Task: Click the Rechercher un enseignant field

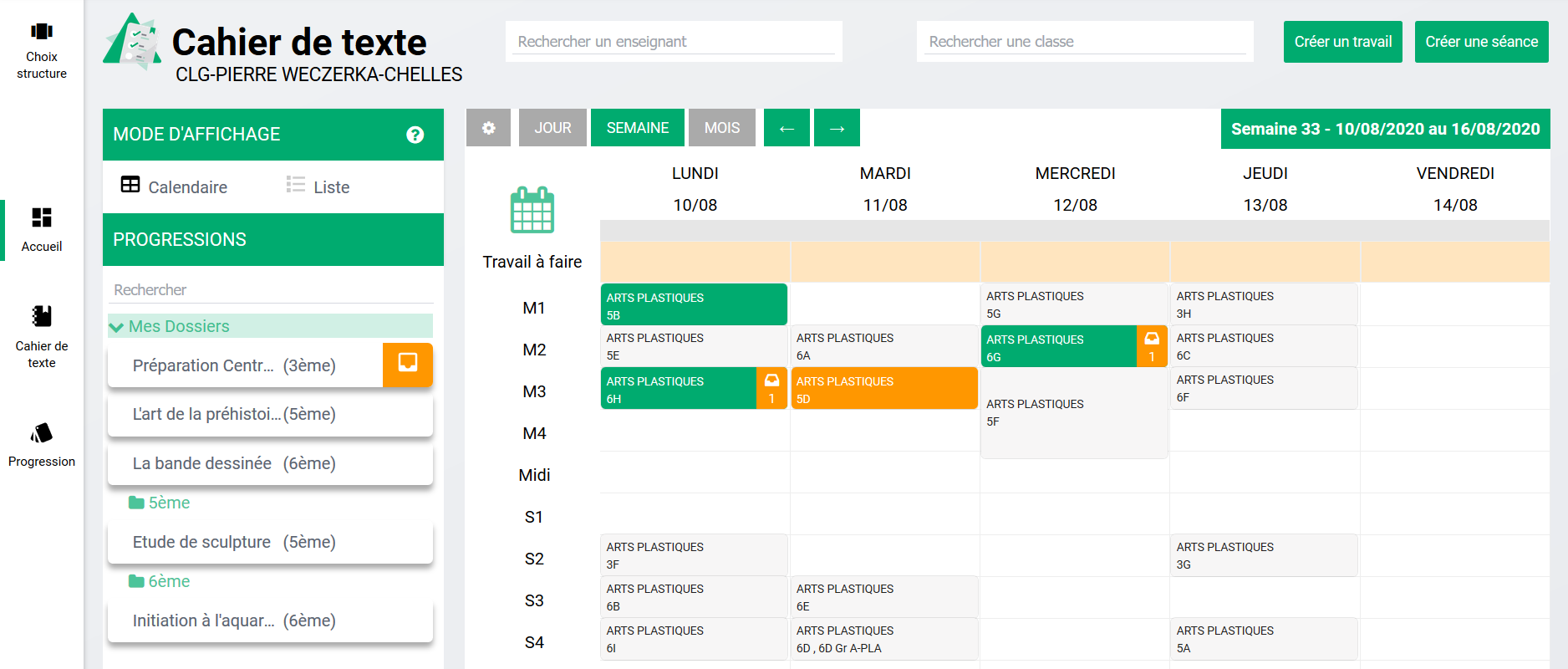Action: click(x=674, y=42)
